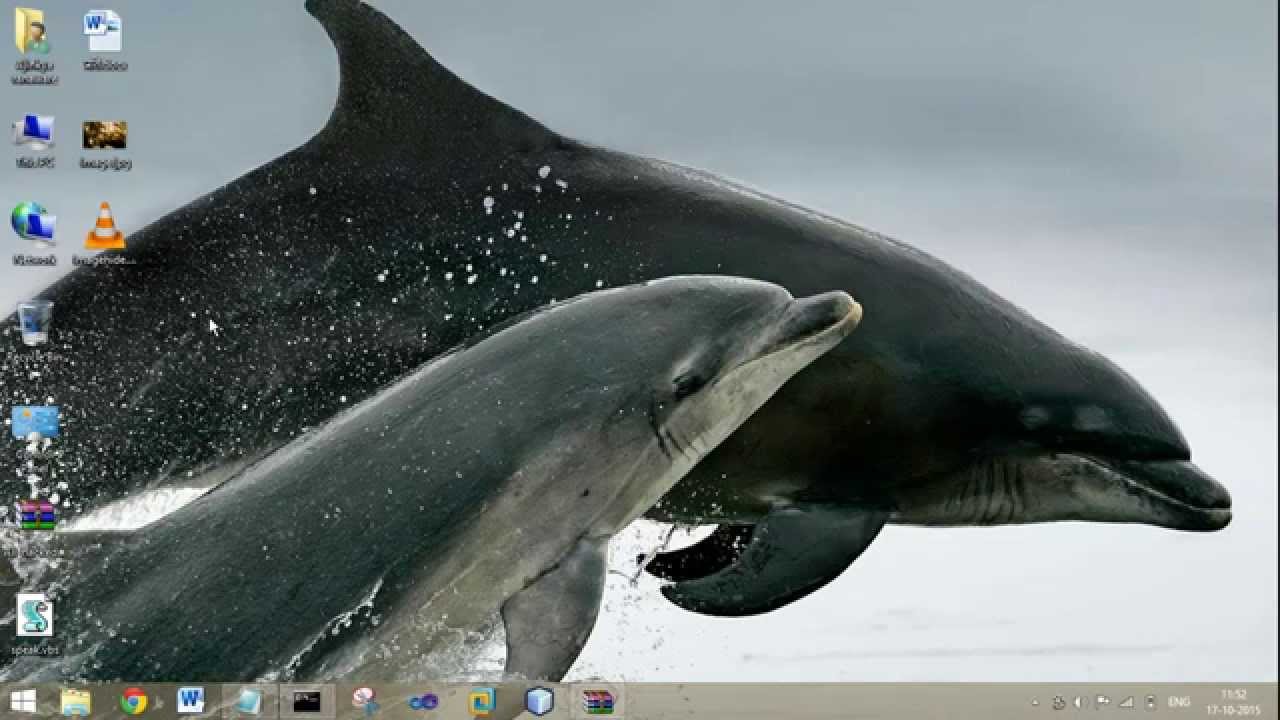
Task: Open the Word document on desktop
Action: pyautogui.click(x=103, y=33)
